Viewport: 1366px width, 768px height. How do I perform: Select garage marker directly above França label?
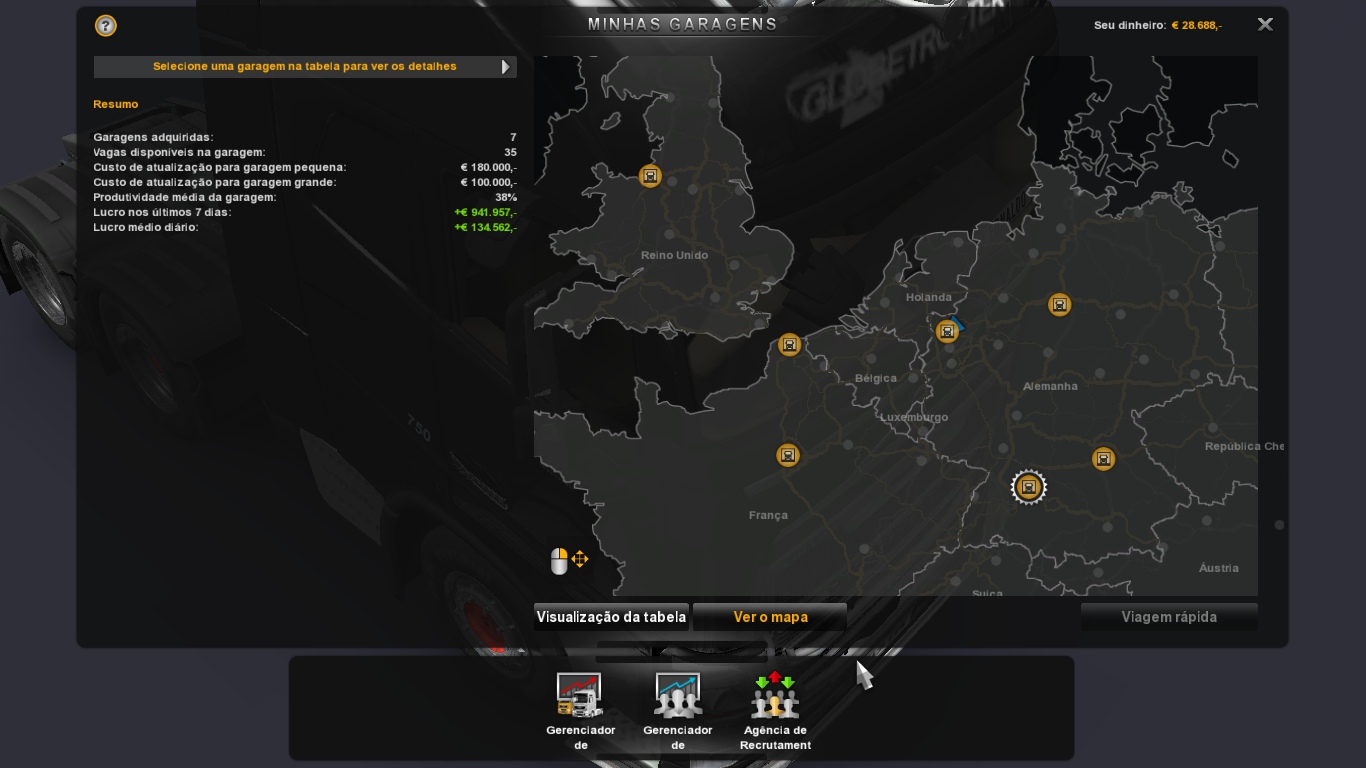[x=788, y=456]
